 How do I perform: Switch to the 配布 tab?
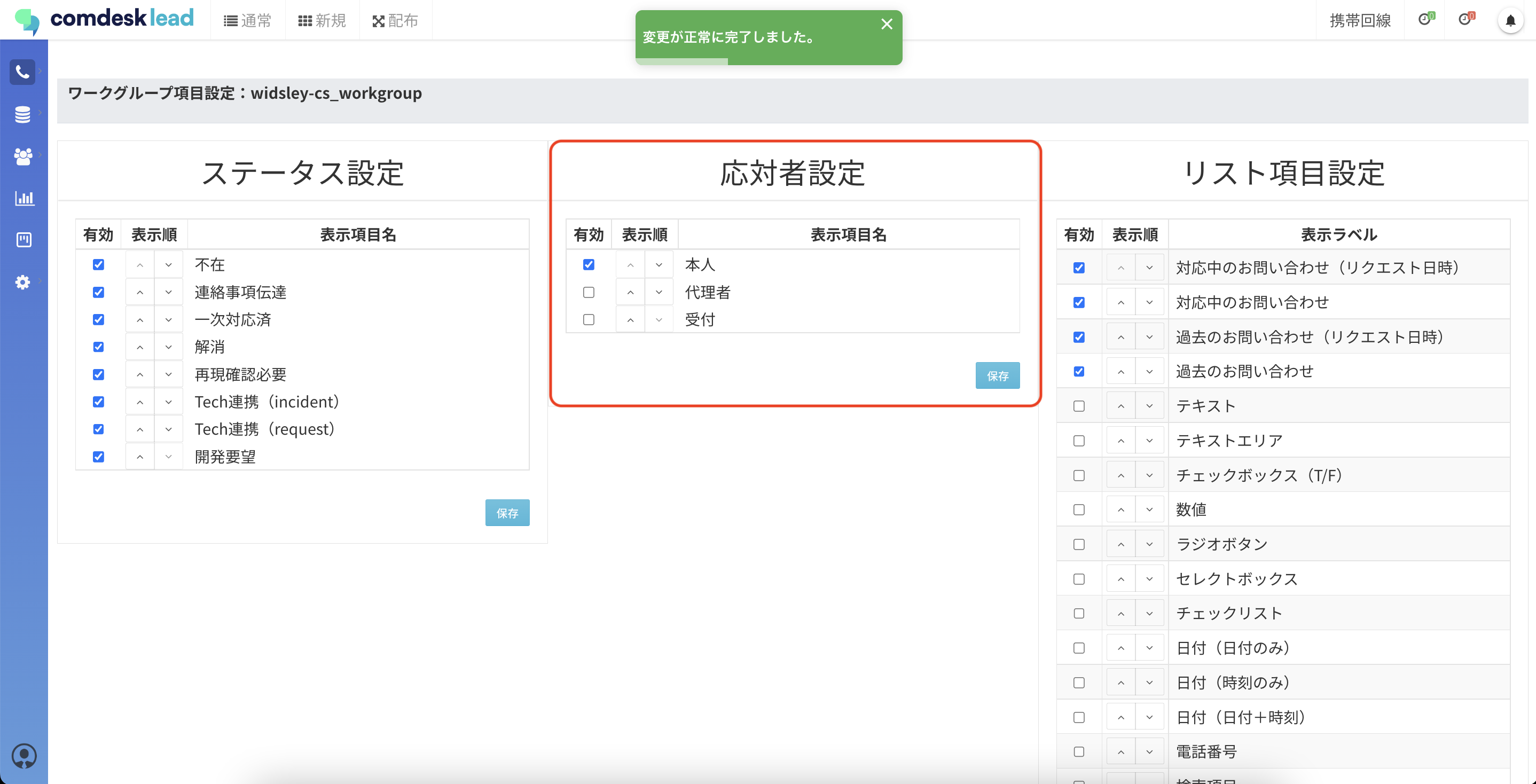tap(395, 21)
